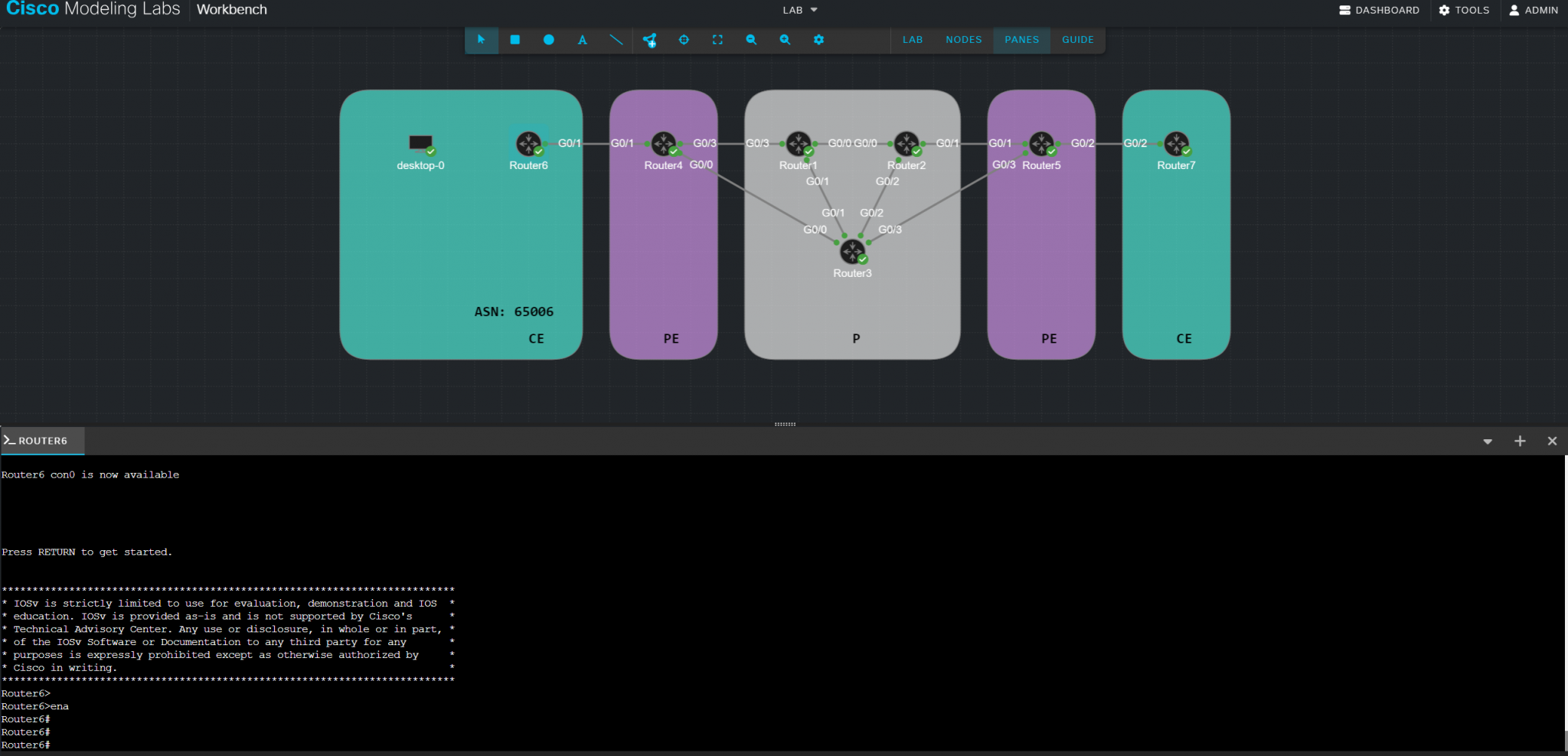The height and width of the screenshot is (756, 1568).
Task: Select the ellipse annotation tool
Action: point(549,40)
